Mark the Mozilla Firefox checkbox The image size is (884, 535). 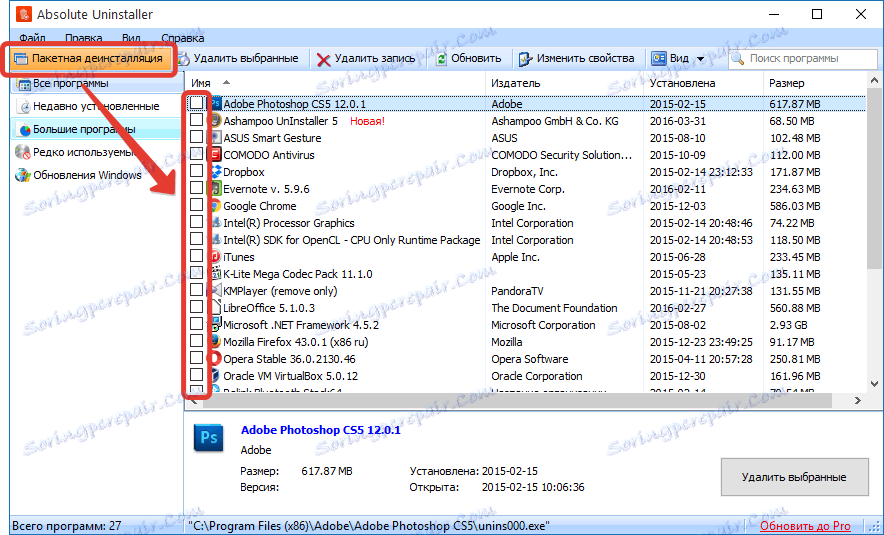(x=196, y=341)
